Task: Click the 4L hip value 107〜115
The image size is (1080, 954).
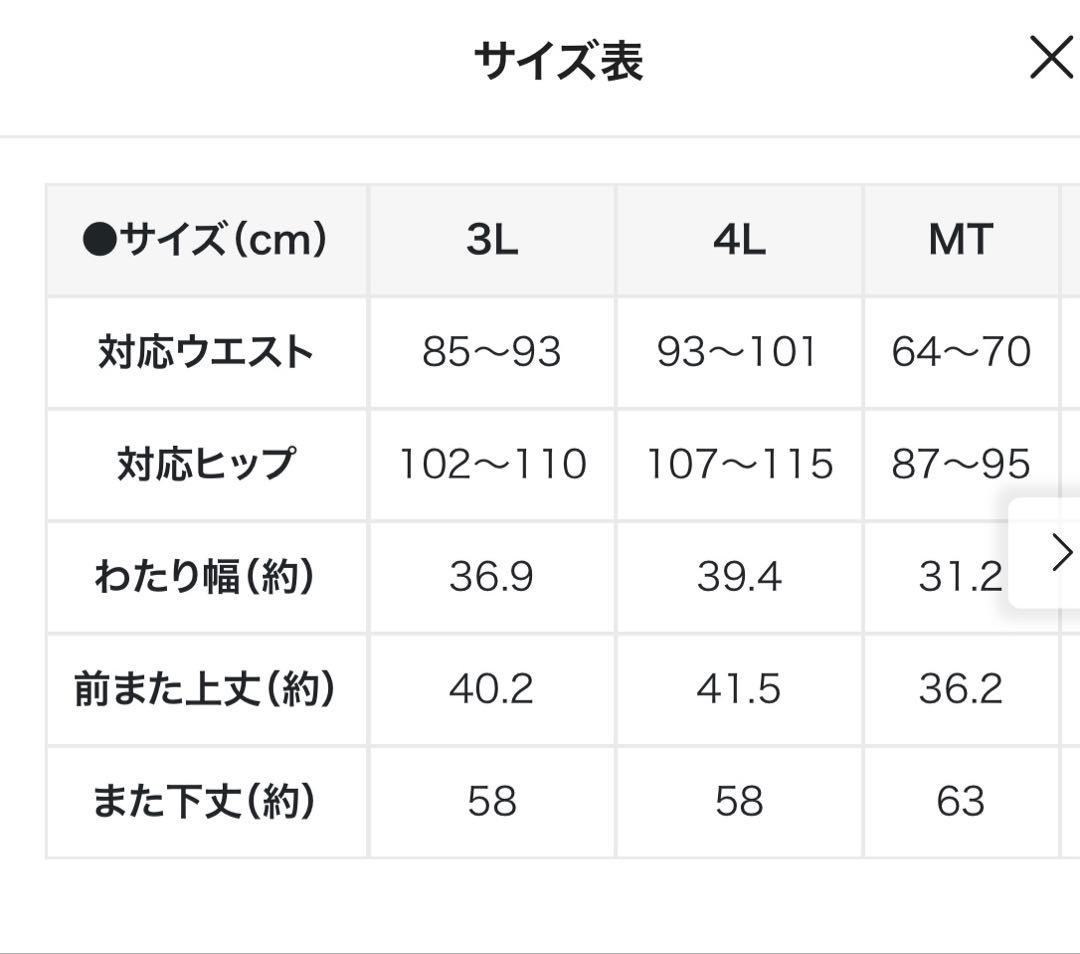Action: pyautogui.click(x=739, y=464)
